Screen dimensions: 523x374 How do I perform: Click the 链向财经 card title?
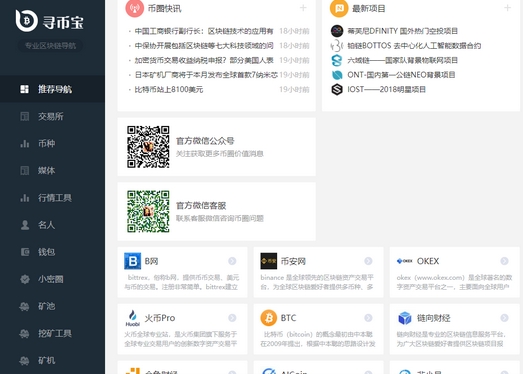[434, 318]
